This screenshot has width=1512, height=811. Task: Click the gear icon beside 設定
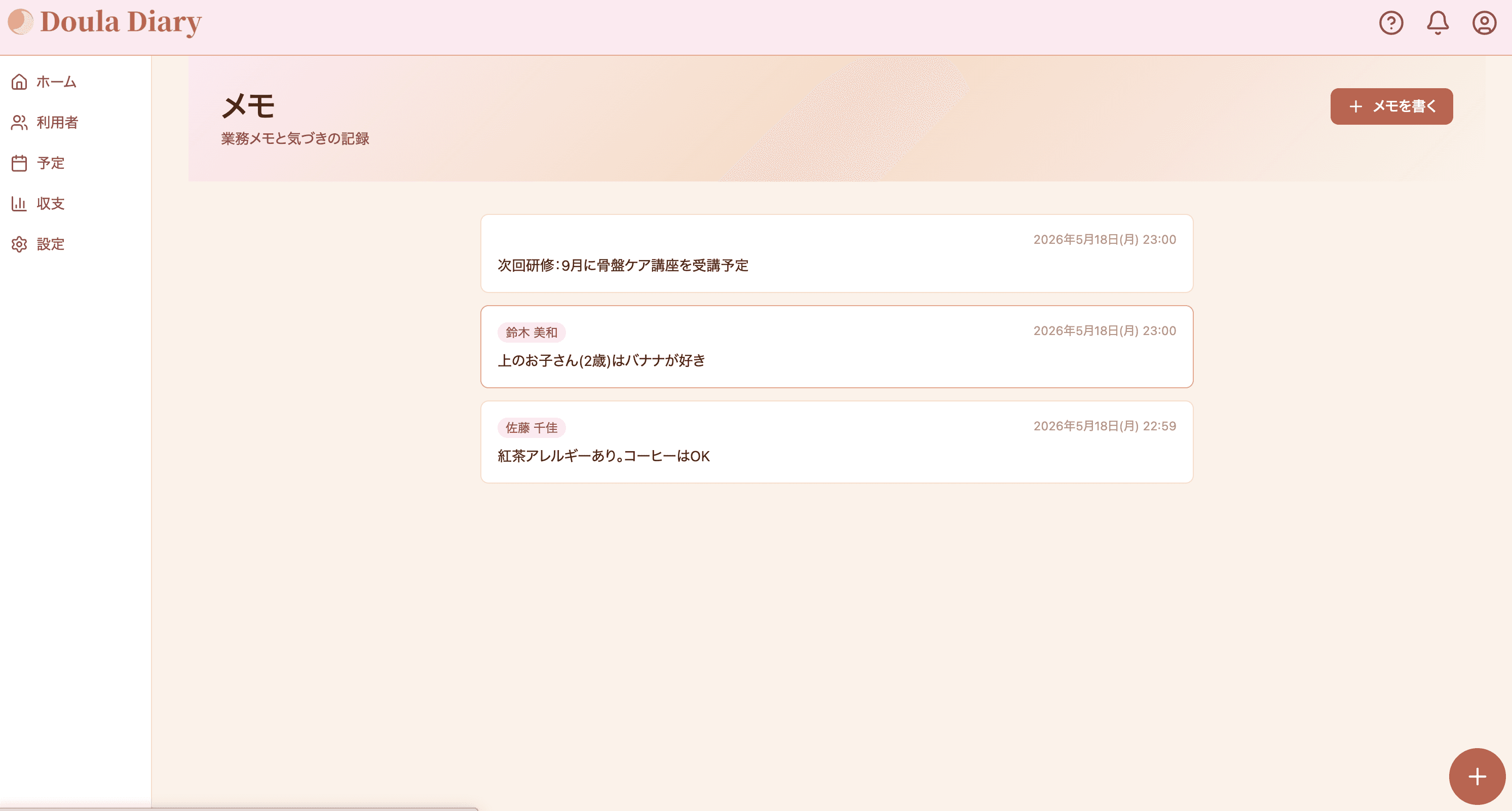(19, 244)
